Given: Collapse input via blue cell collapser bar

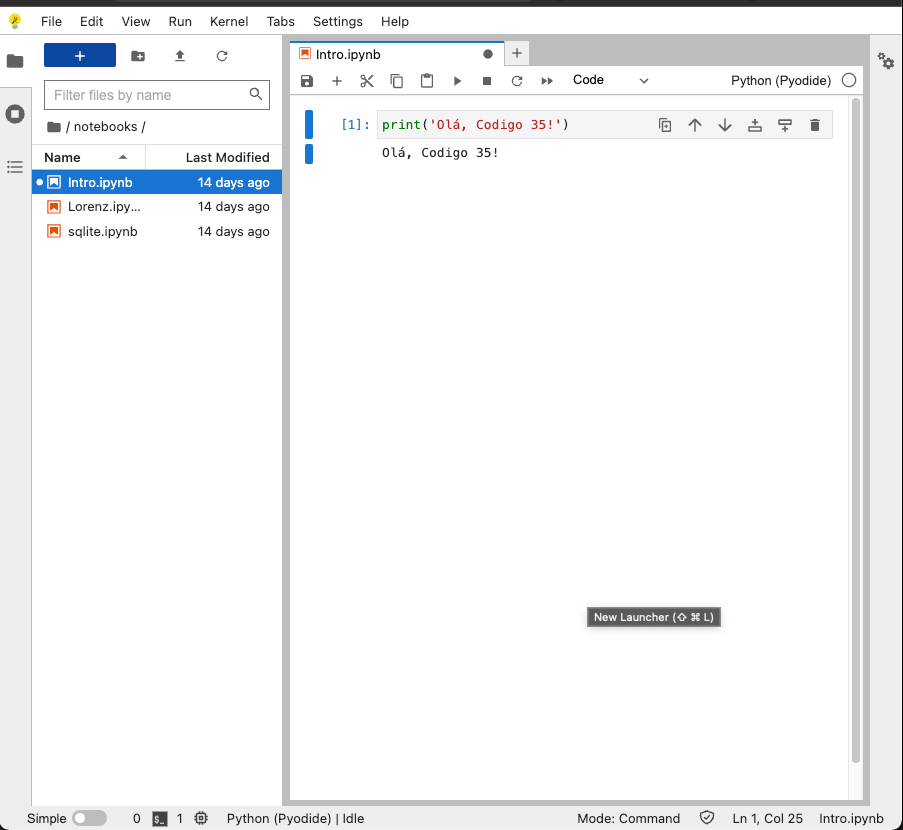Looking at the screenshot, I should click(x=309, y=124).
